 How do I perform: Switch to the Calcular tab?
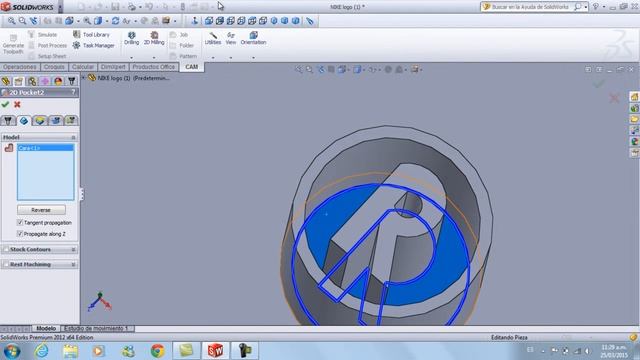[83, 67]
